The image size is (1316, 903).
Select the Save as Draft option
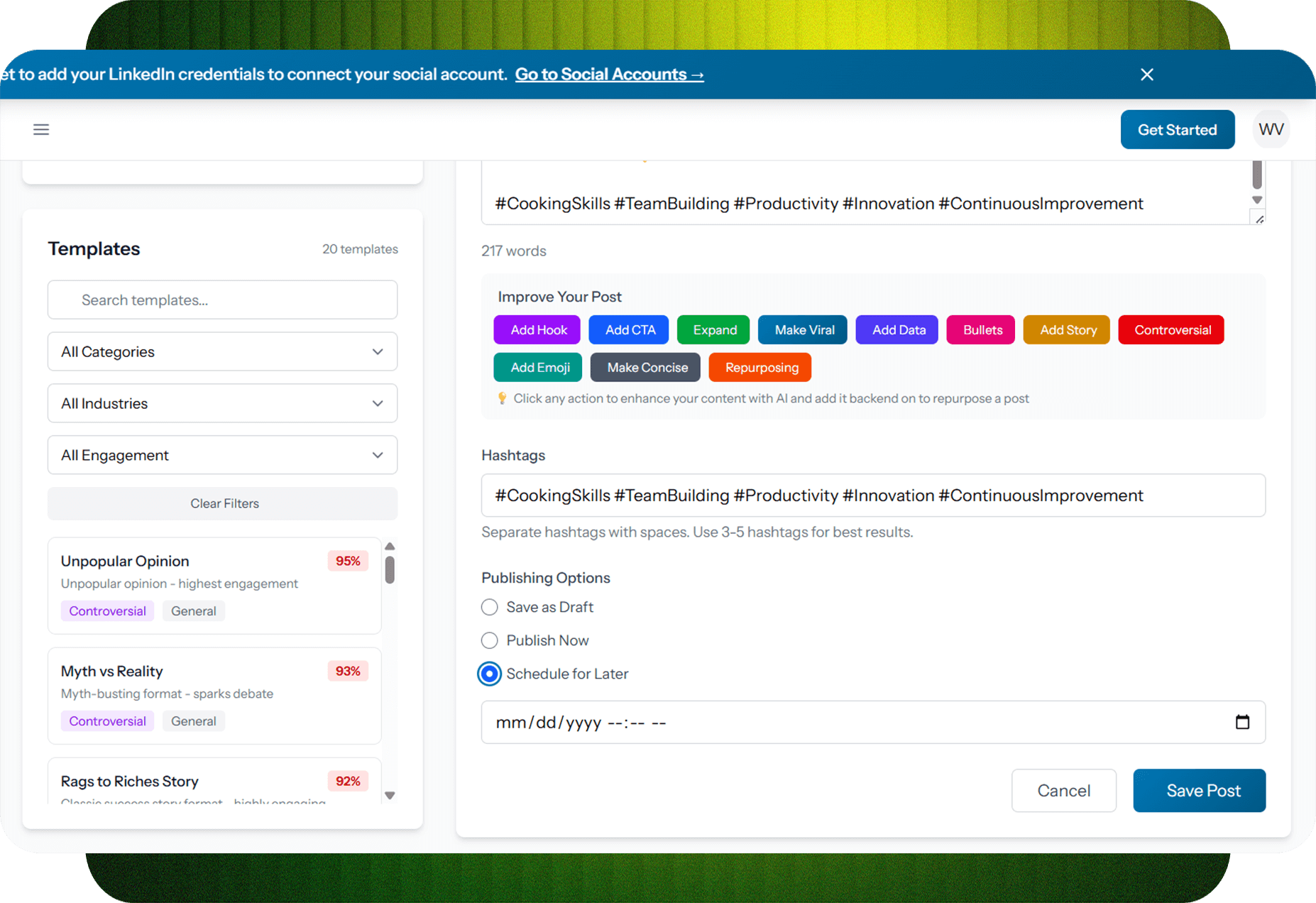click(x=490, y=607)
